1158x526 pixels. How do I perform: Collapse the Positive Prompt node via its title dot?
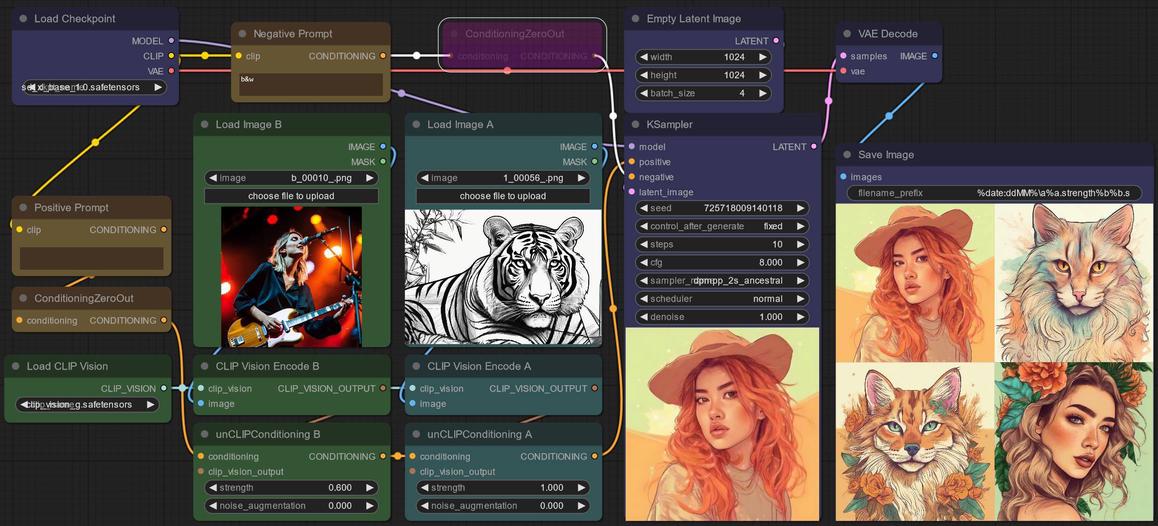tap(23, 208)
